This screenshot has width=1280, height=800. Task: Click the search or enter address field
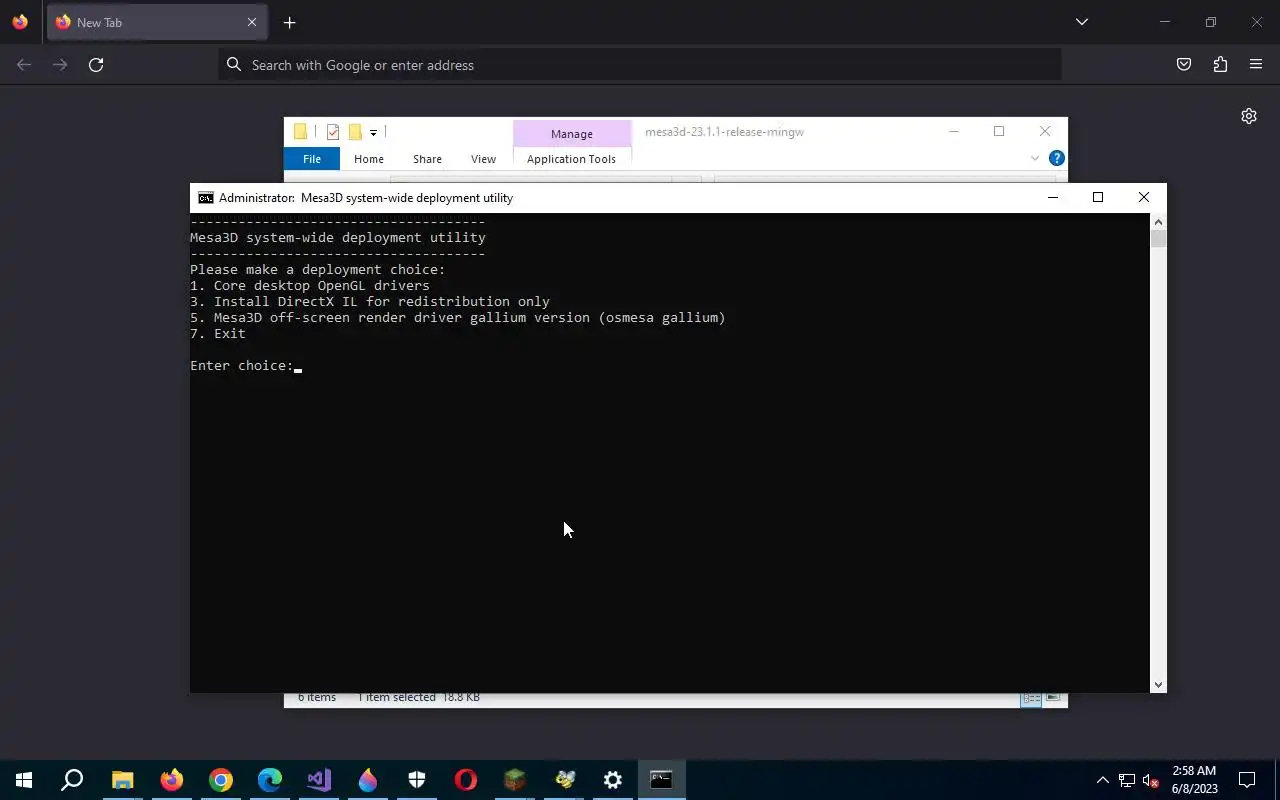pos(640,64)
